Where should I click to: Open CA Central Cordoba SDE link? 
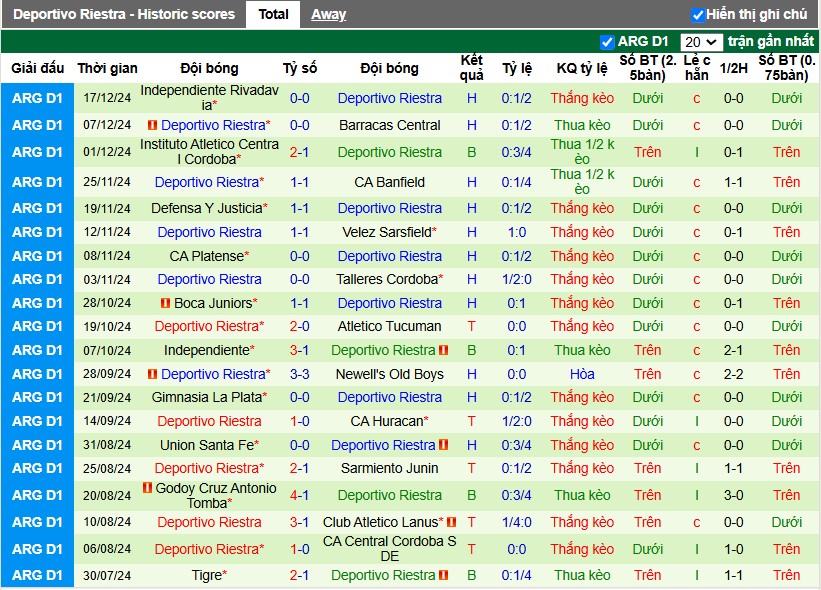tap(390, 549)
